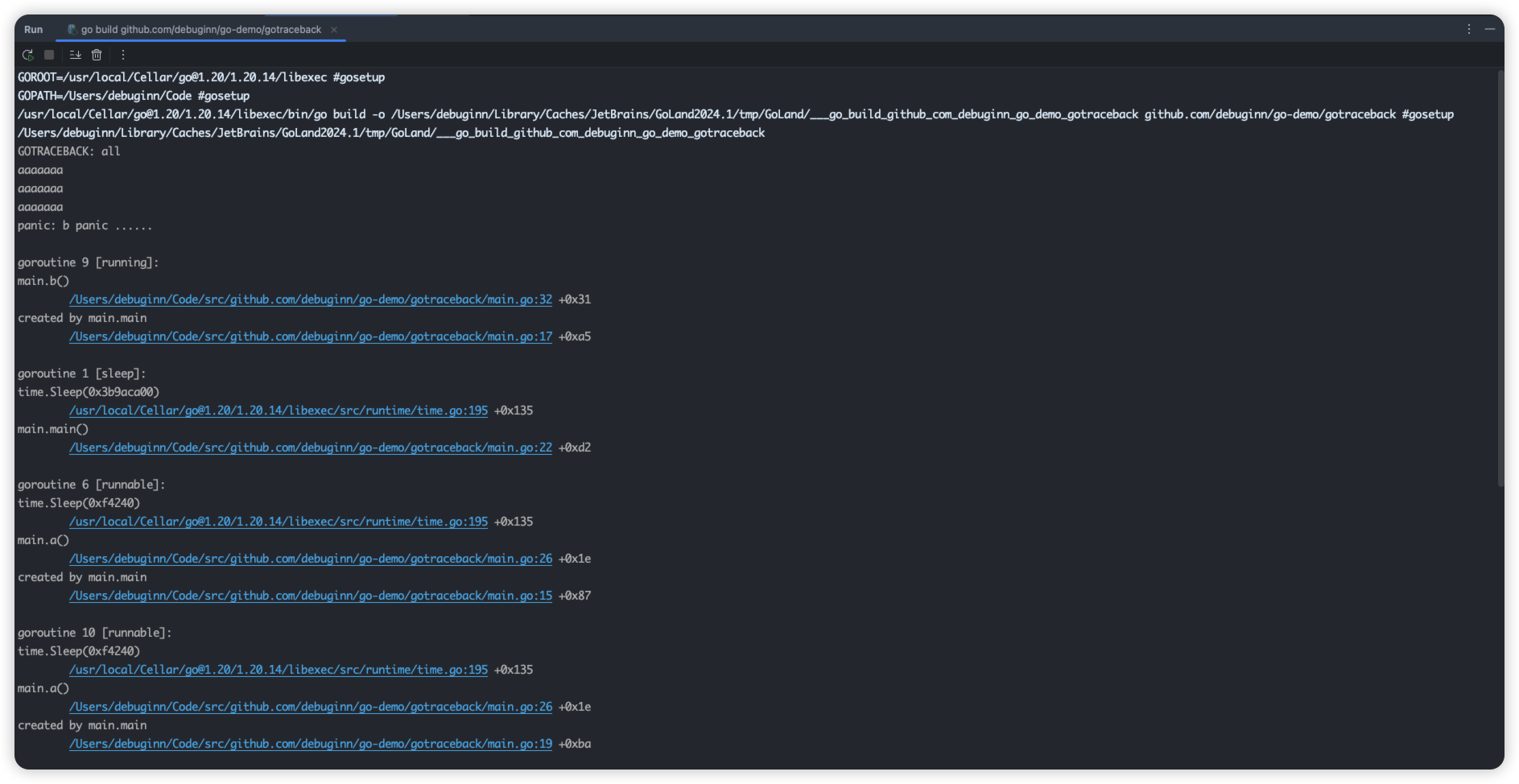Hide the Run tool window
Viewport: 1519px width, 784px height.
click(x=1489, y=29)
